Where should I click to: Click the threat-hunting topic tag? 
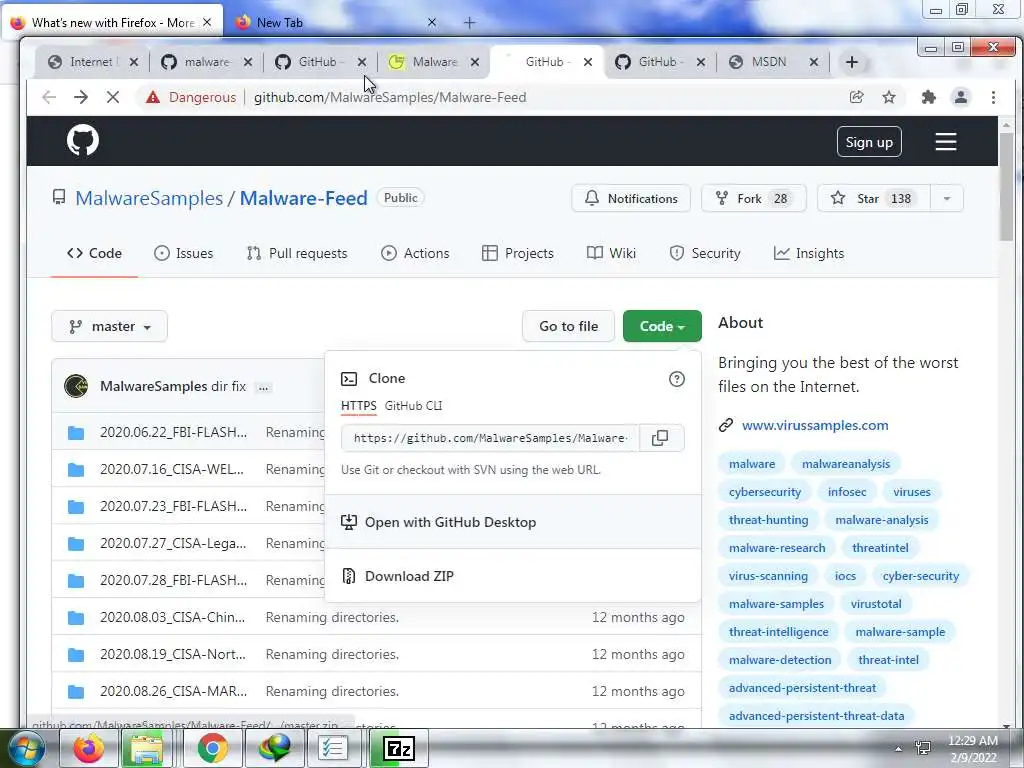(x=768, y=520)
